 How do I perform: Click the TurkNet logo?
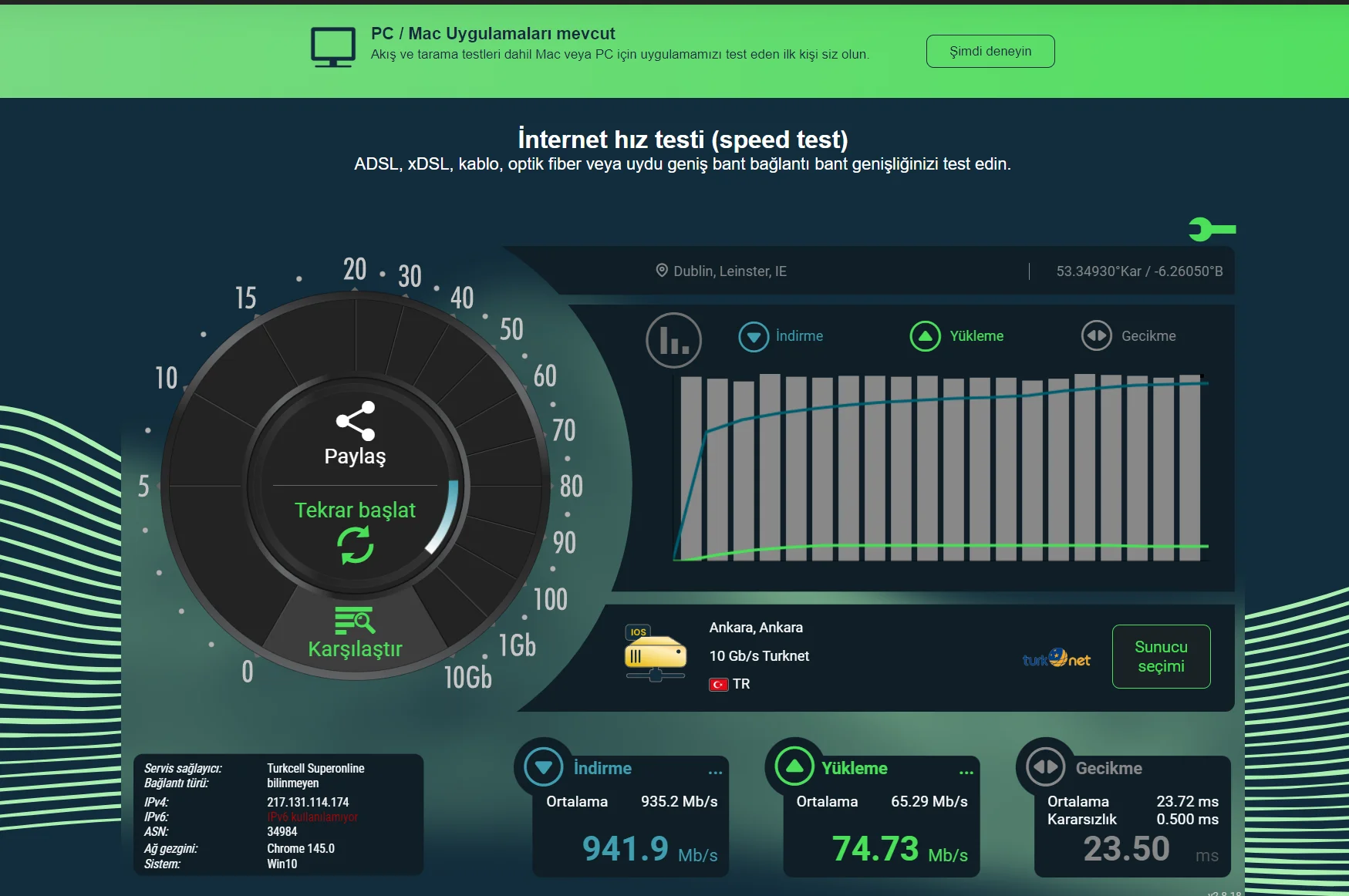1057,658
